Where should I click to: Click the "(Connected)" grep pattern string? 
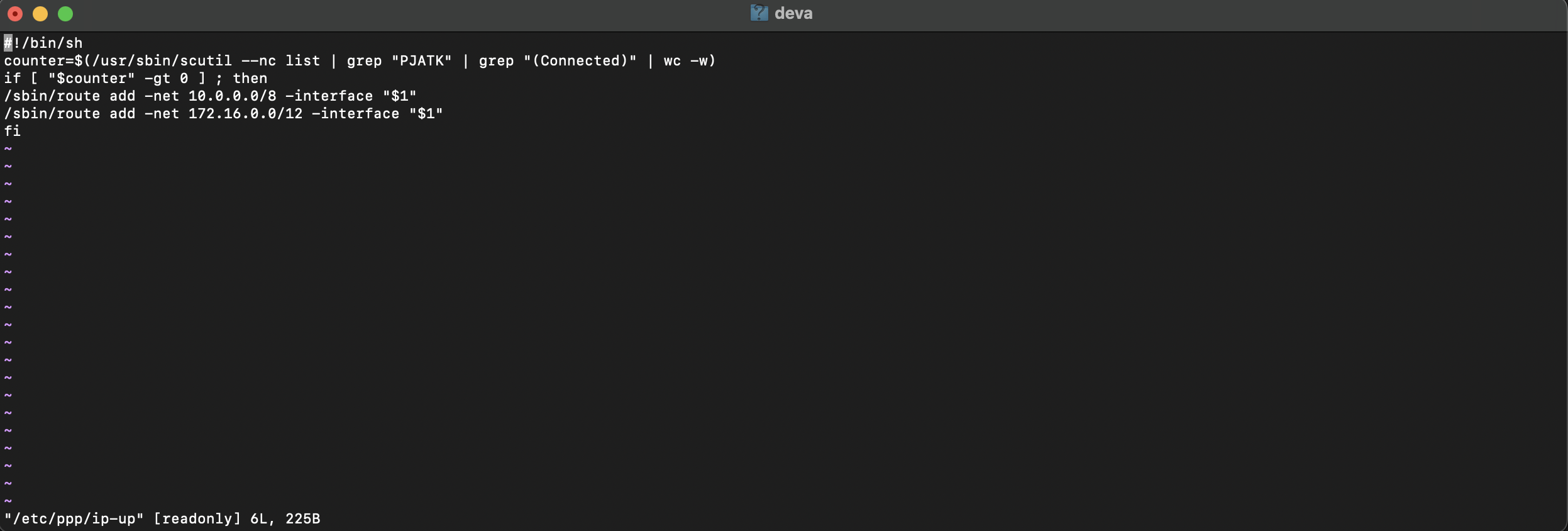[580, 60]
